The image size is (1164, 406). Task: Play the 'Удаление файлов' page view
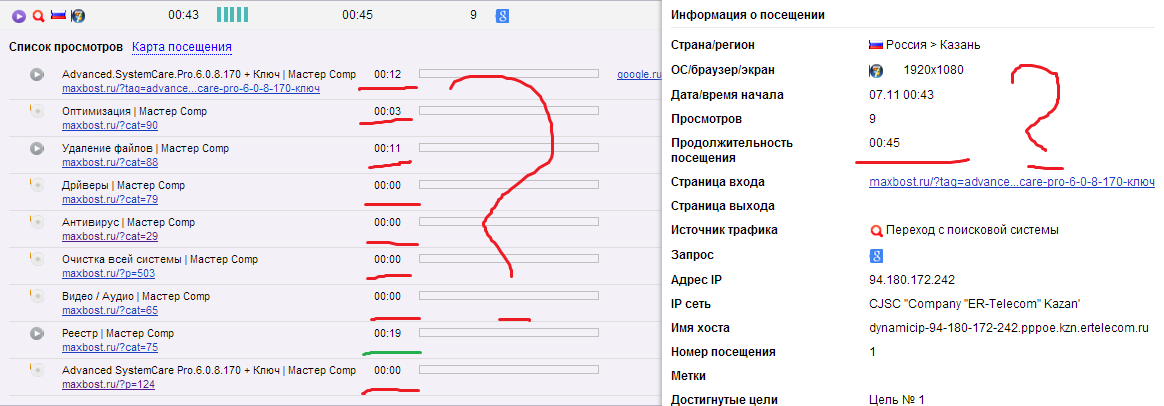click(36, 148)
